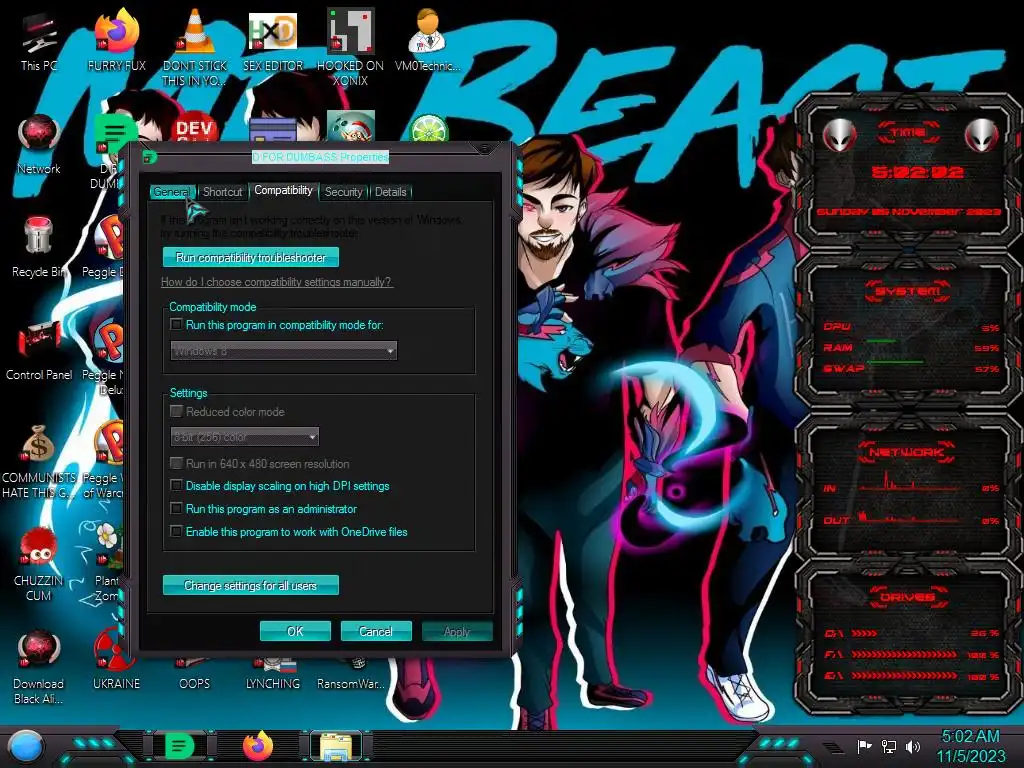Check Run this program as an administrator

pyautogui.click(x=176, y=508)
